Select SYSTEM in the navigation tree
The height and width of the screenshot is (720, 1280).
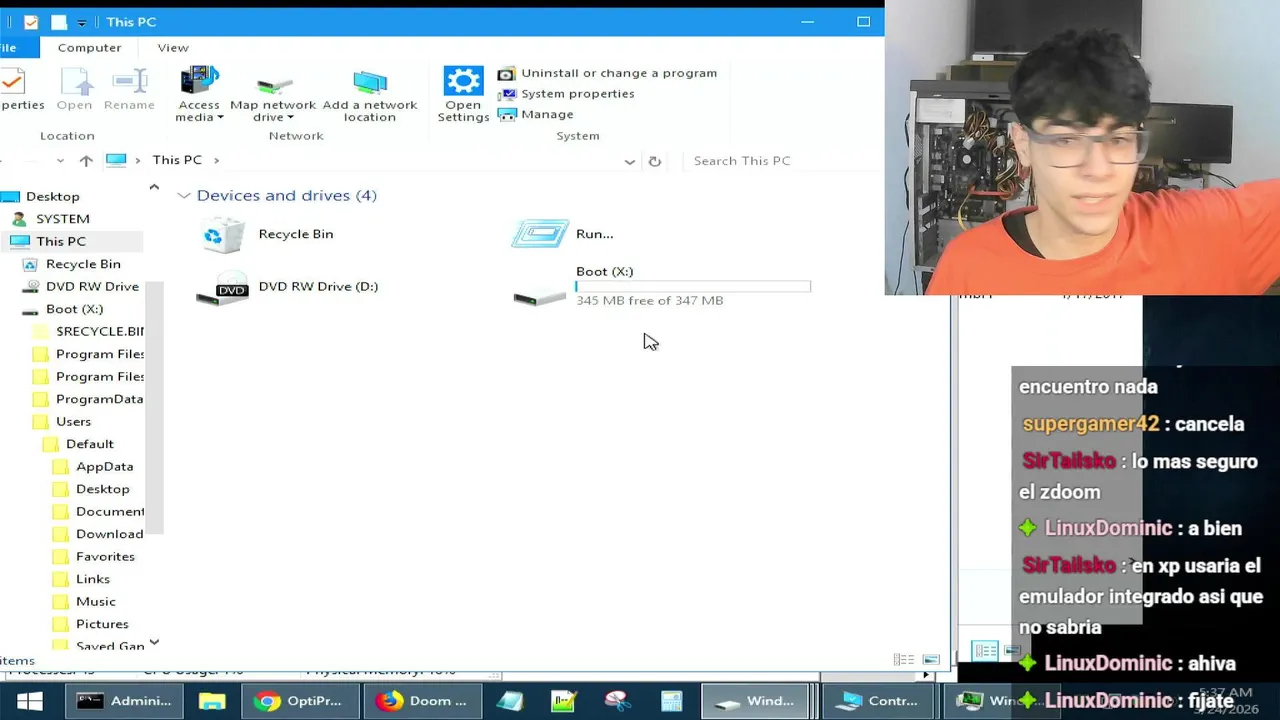point(62,219)
